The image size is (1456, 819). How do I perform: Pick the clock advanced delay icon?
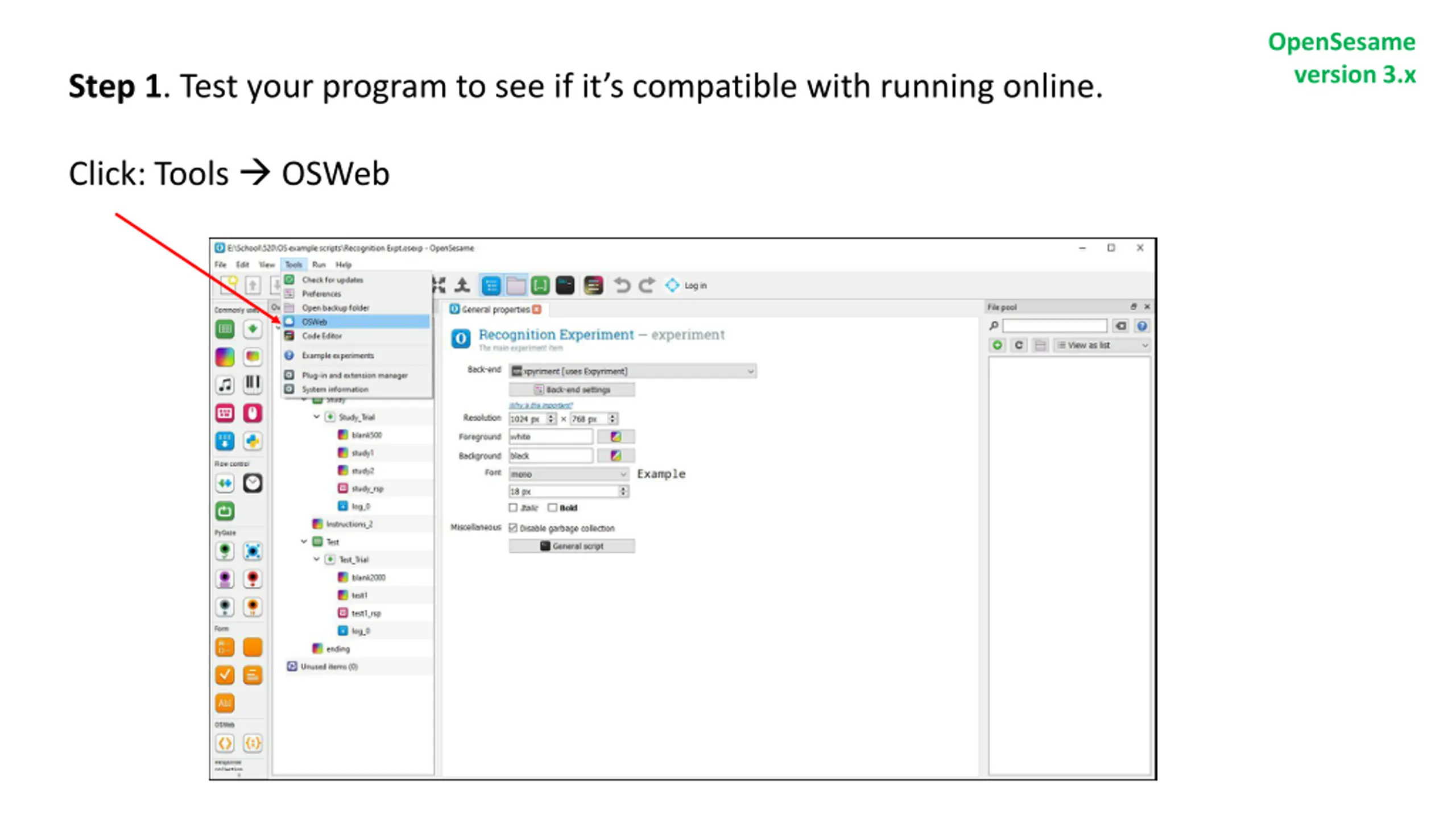coord(253,483)
